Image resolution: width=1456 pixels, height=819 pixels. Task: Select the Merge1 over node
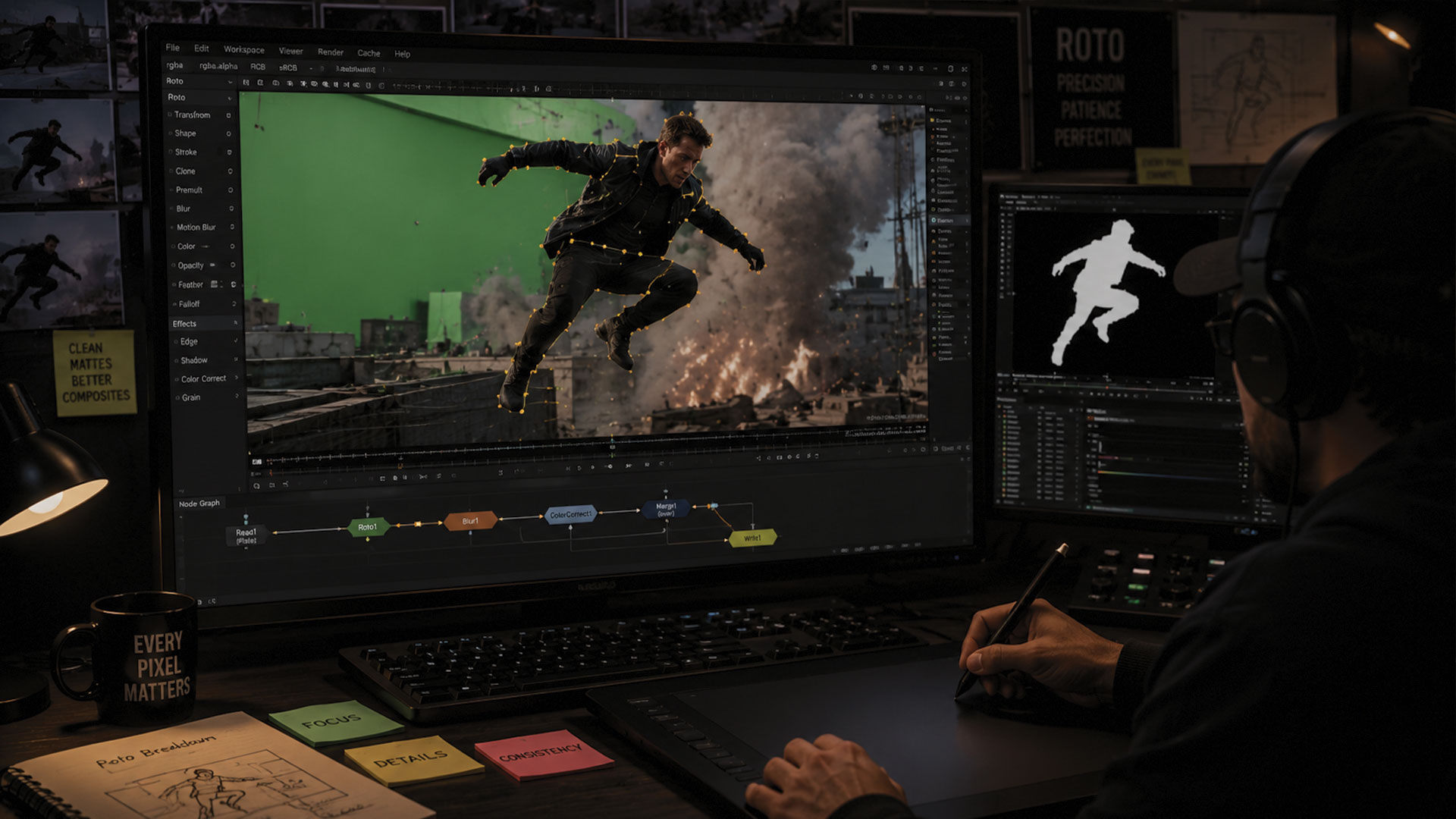pos(666,509)
